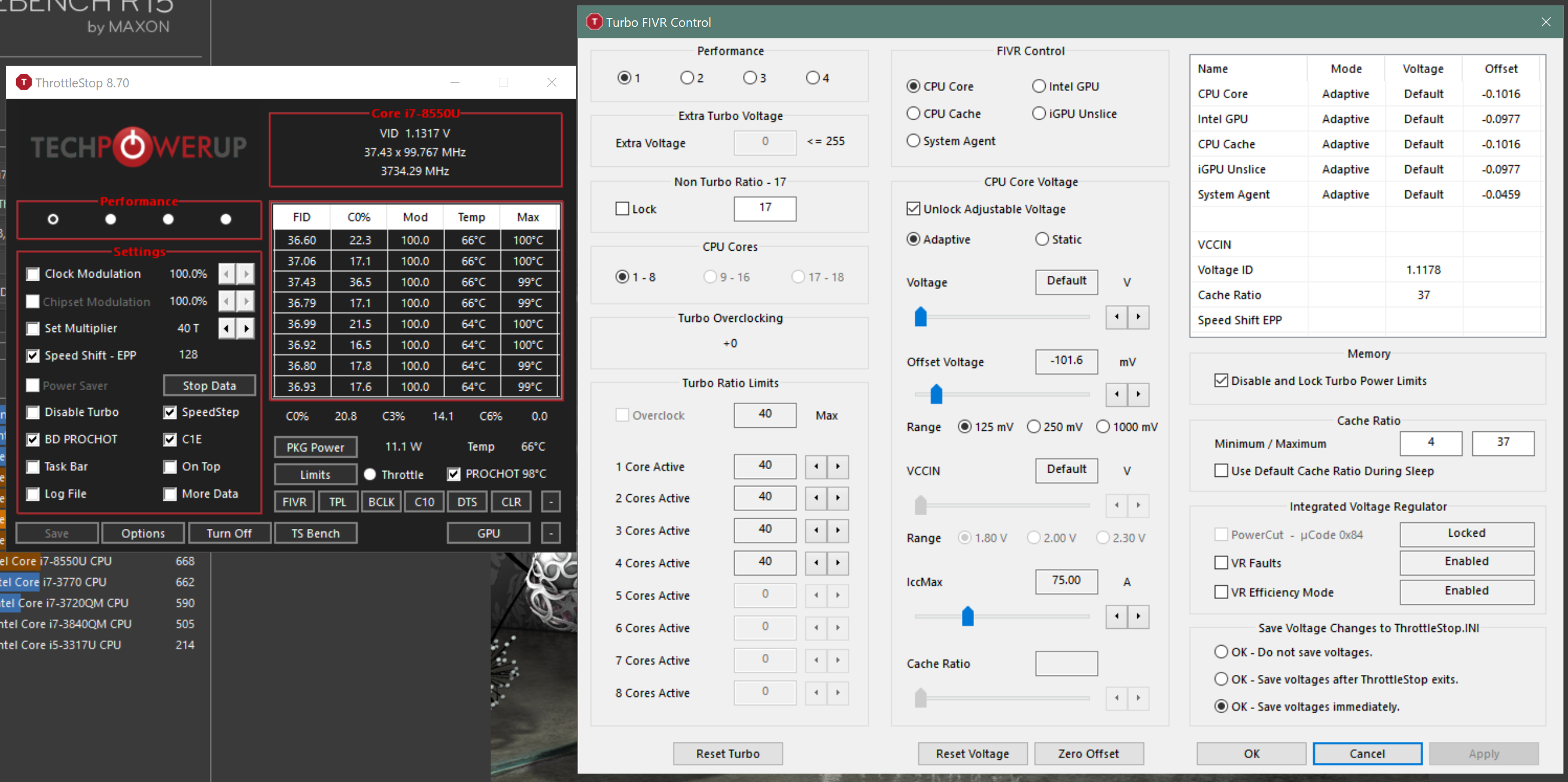1568x782 pixels.
Task: Click the Non Turbo Ratio input field
Action: (765, 208)
